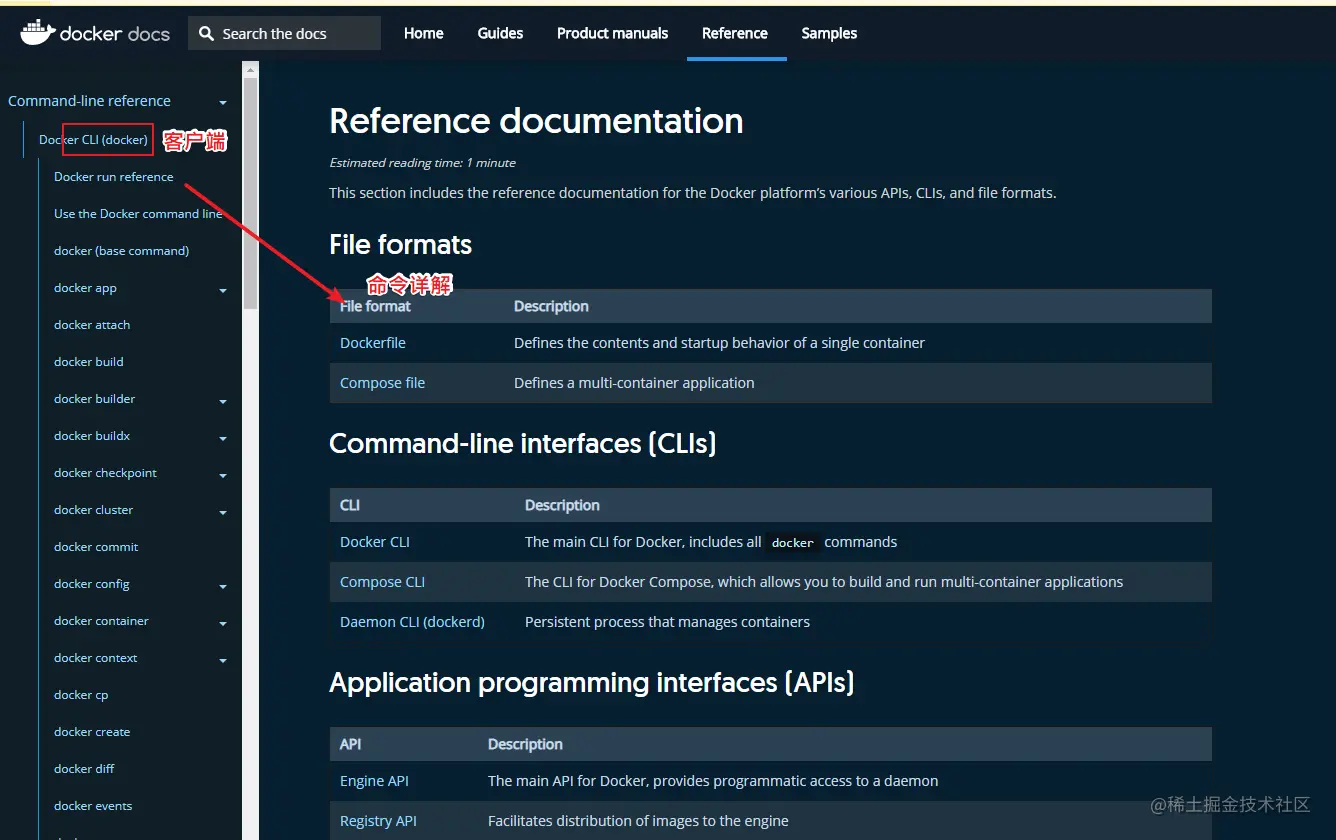Image resolution: width=1336 pixels, height=840 pixels.
Task: Focus the Search the docs field
Action: [284, 33]
